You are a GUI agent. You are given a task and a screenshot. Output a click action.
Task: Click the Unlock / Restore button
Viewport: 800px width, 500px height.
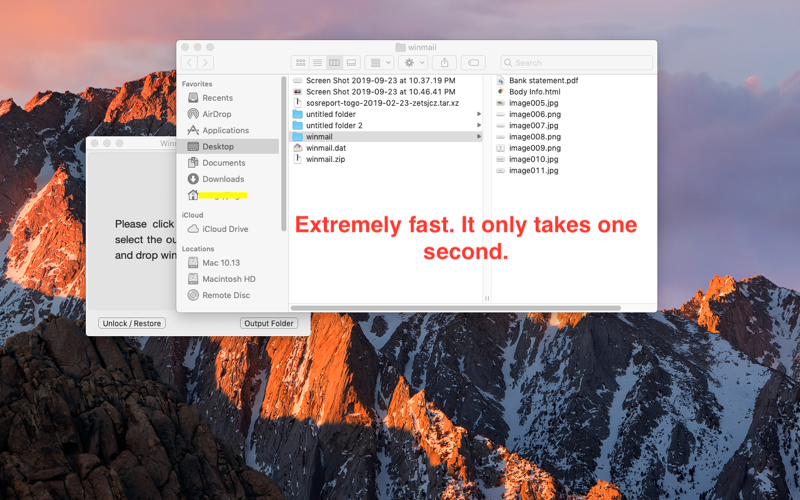(132, 323)
